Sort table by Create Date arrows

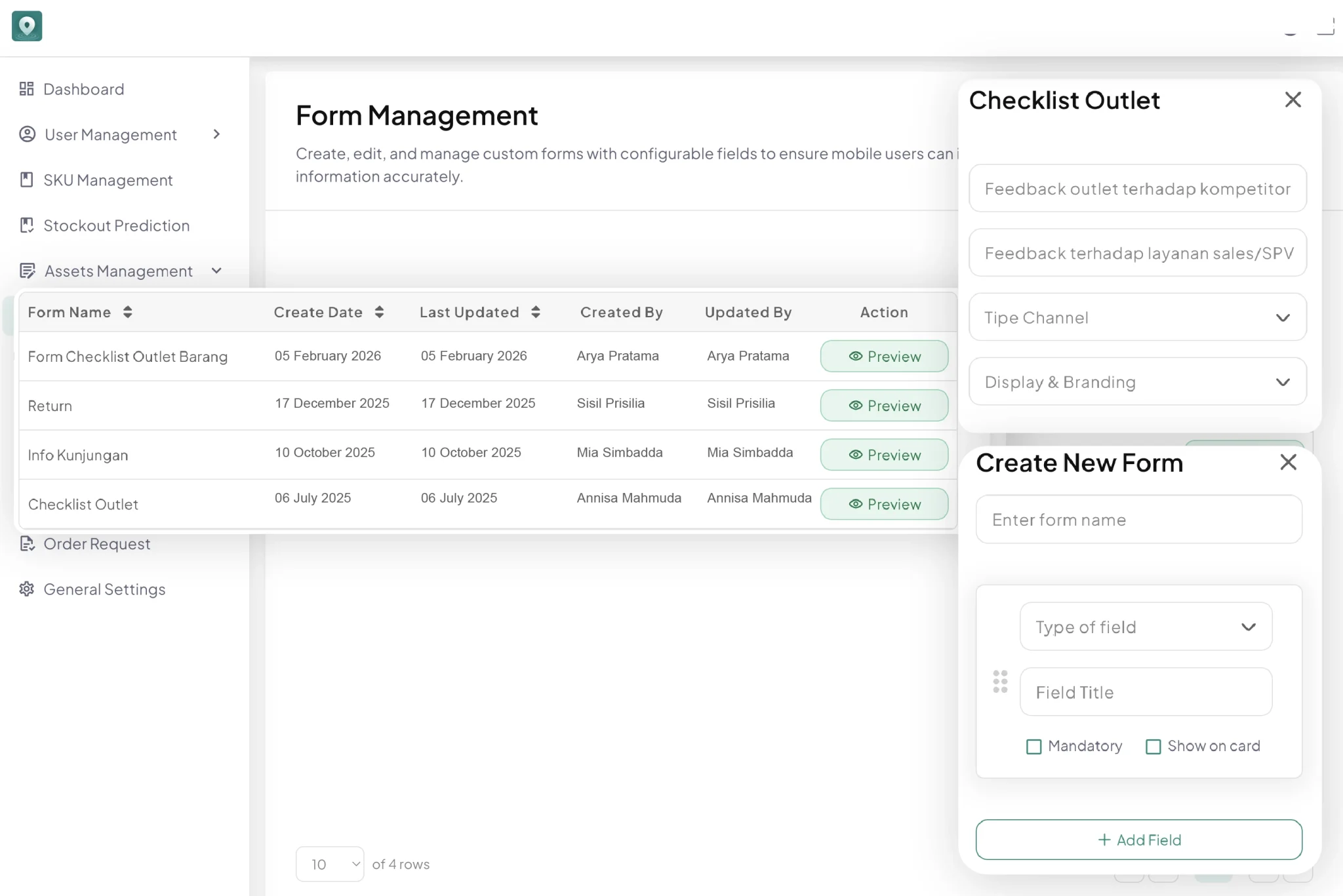coord(380,313)
